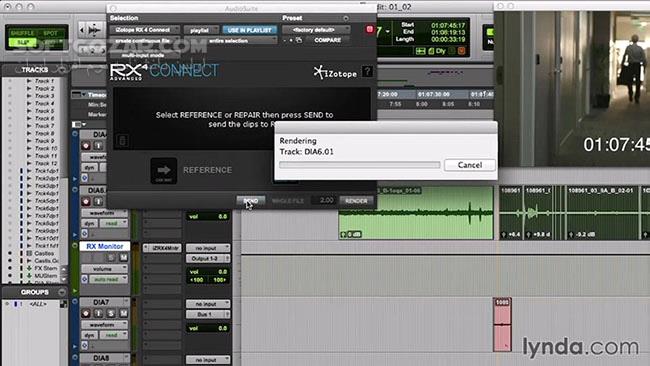The image size is (650, 366).
Task: Select the light green audio clip on DIA6
Action: [416, 213]
